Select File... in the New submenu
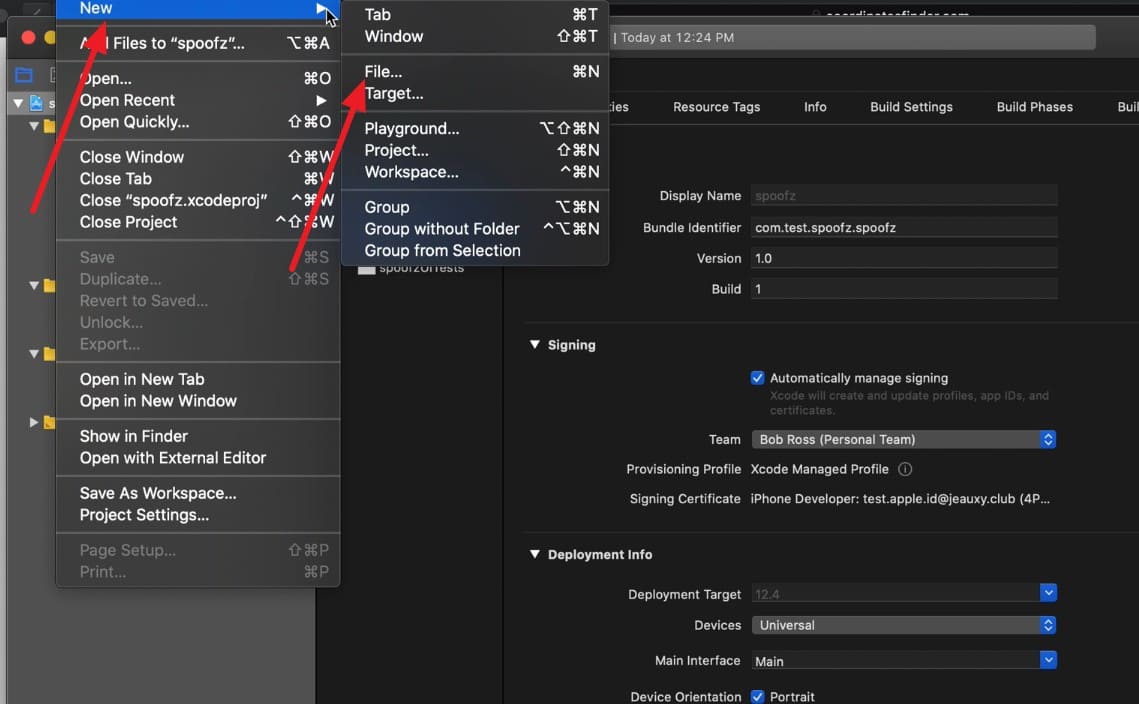The height and width of the screenshot is (704, 1139). point(475,71)
